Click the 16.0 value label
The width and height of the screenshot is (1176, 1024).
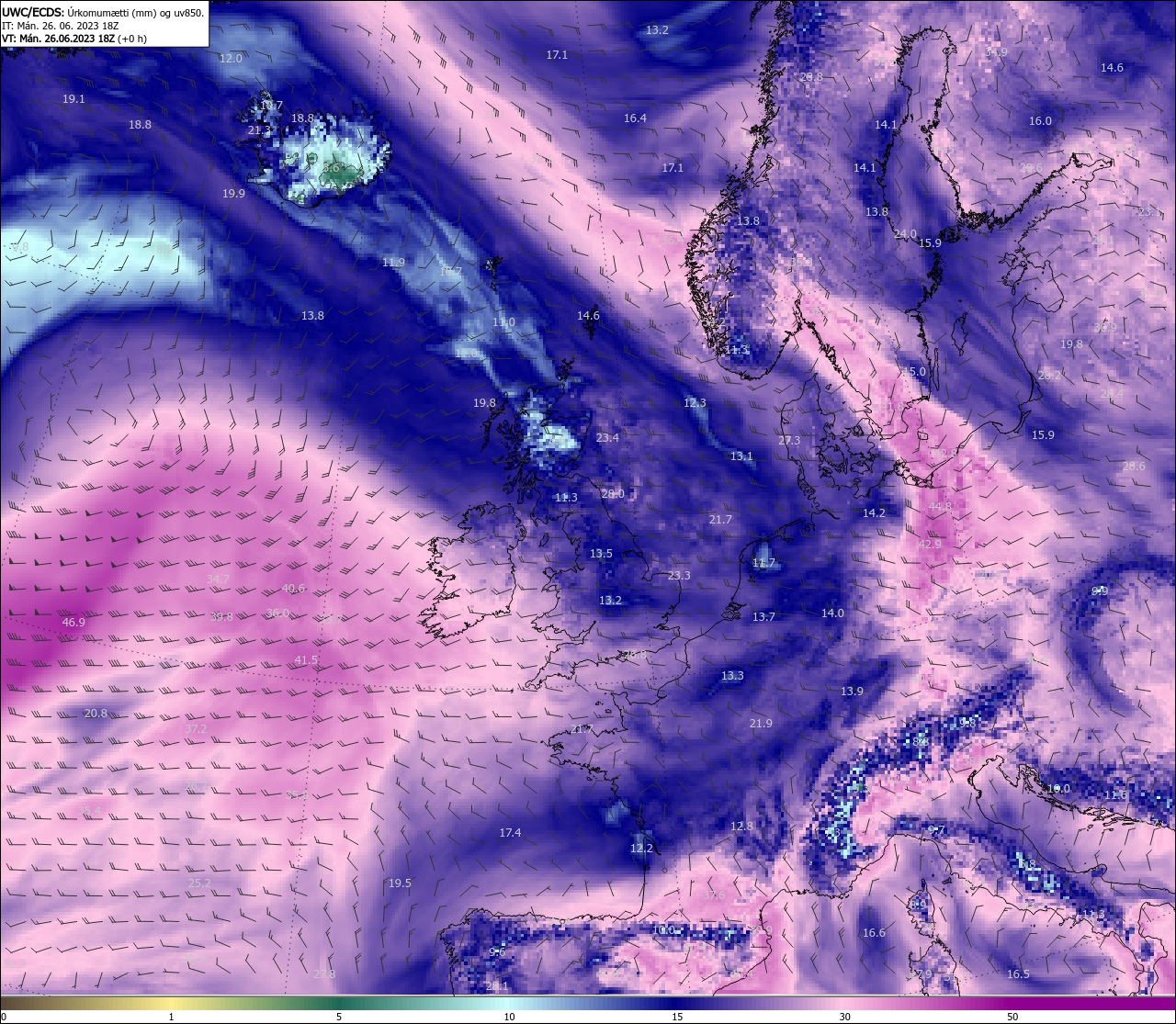coord(1040,121)
